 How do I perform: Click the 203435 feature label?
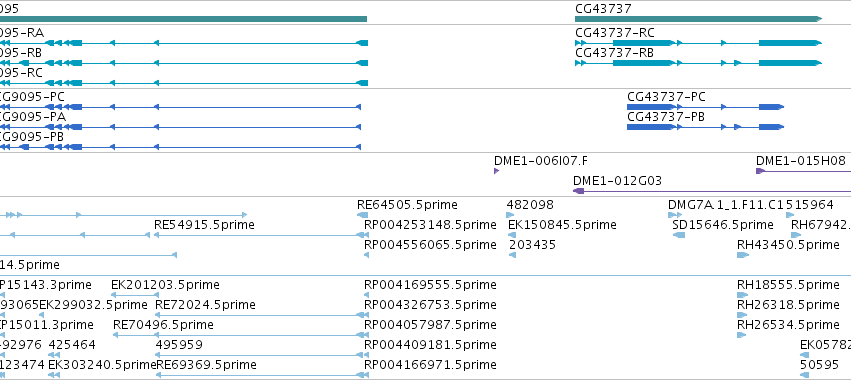click(x=532, y=245)
